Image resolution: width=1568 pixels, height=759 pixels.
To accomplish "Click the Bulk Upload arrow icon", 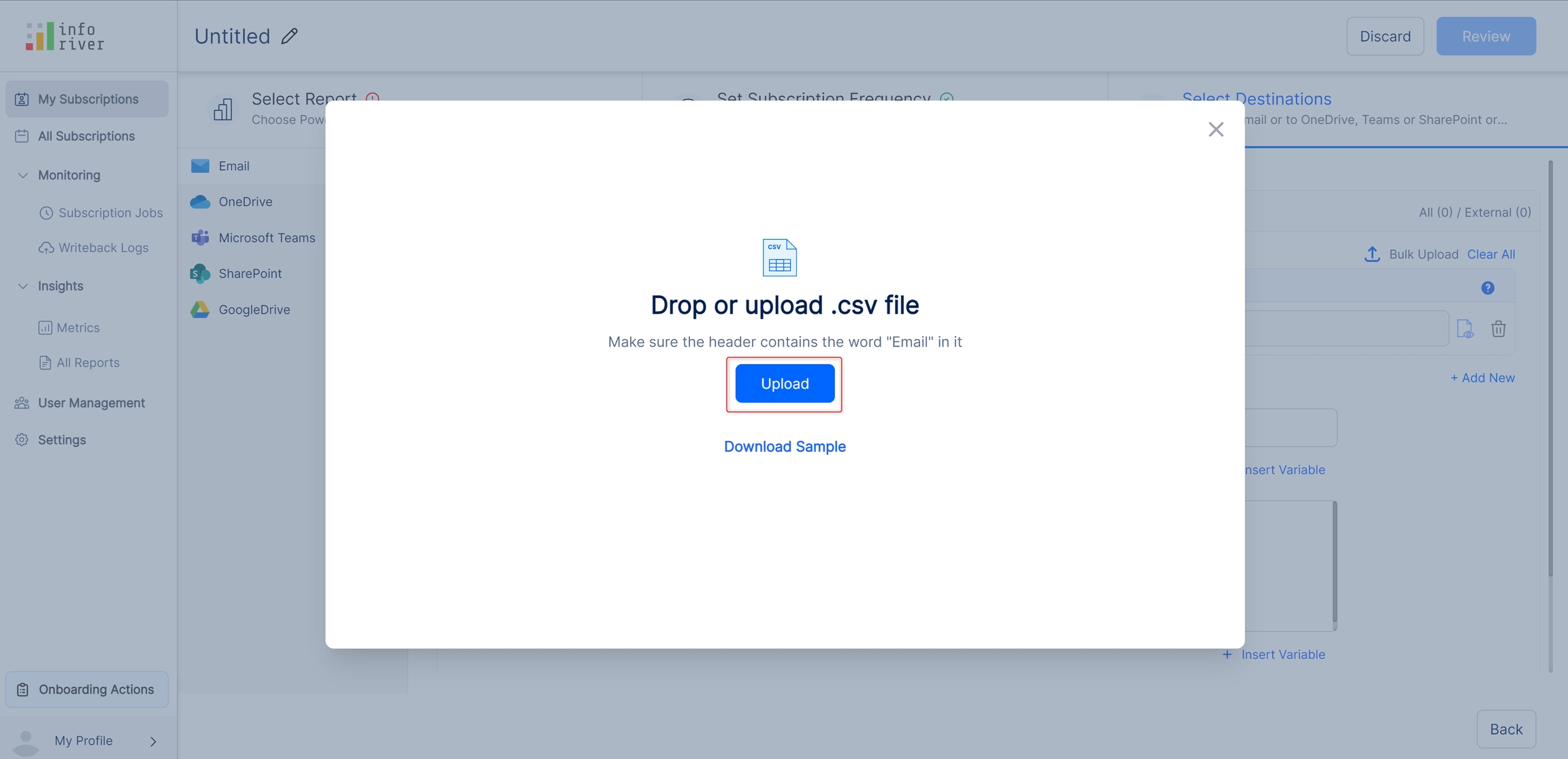I will pyautogui.click(x=1372, y=254).
